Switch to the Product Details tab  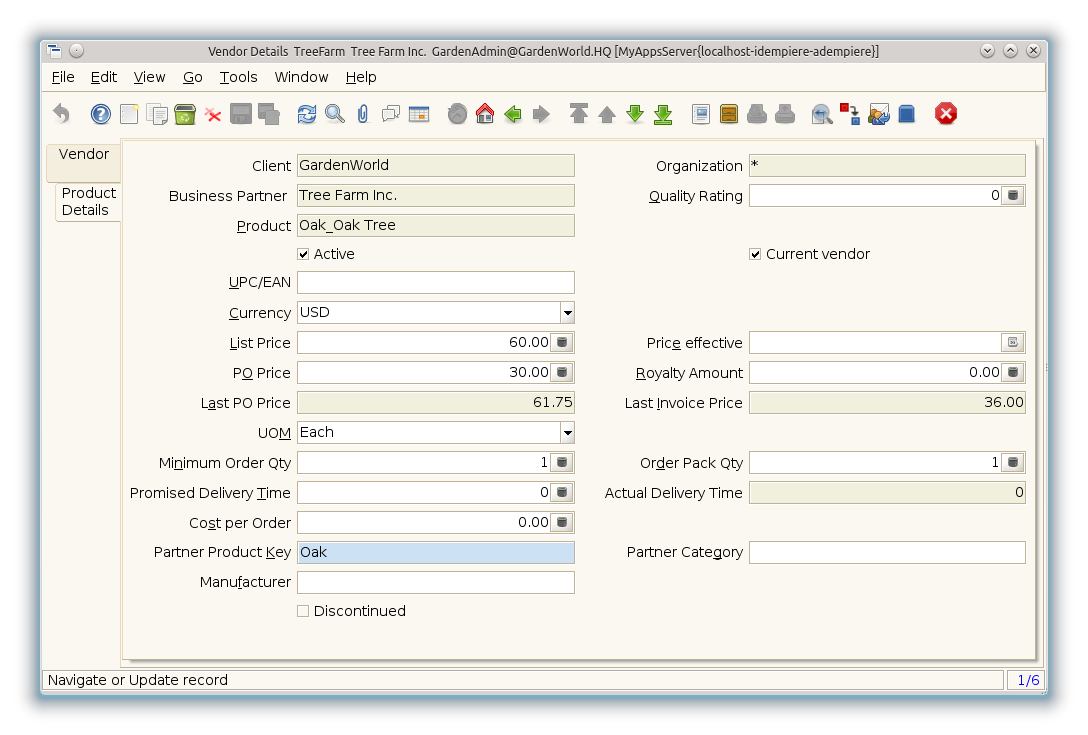tap(88, 202)
